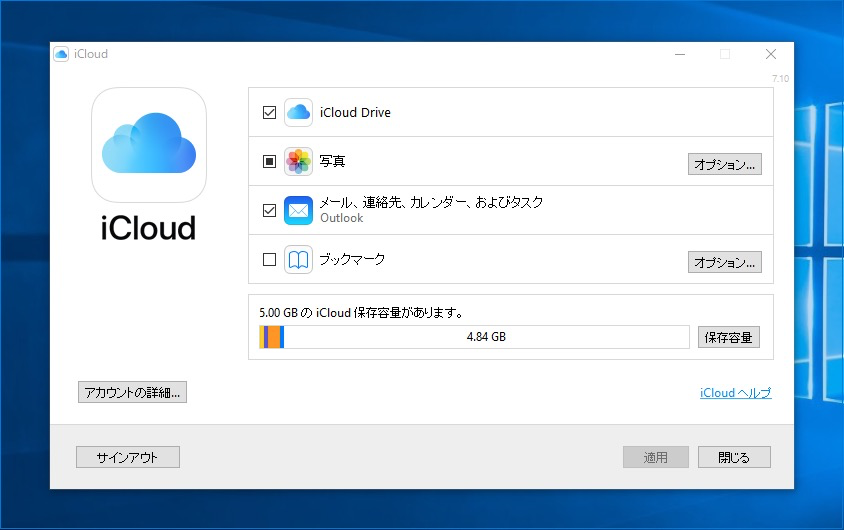Uncheck the メール、連絡先 Outlook checkbox
Viewport: 844px width, 530px height.
click(x=269, y=210)
